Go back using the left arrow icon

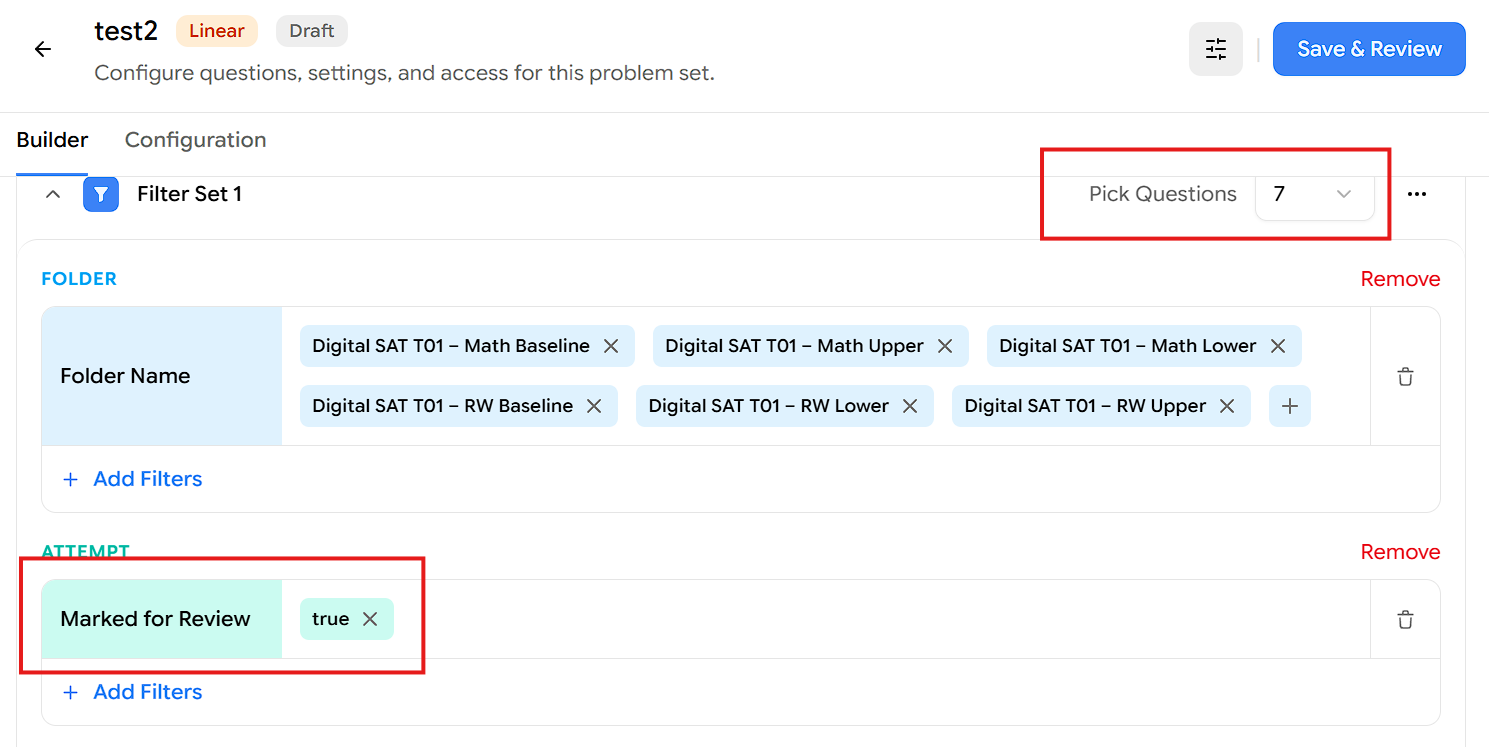coord(42,49)
